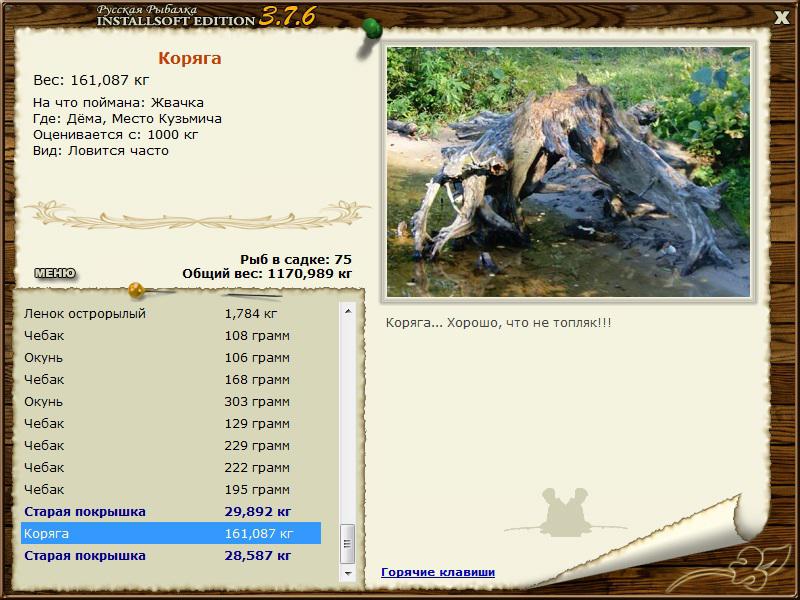This screenshot has width=800, height=600.
Task: Select the highlighted Коряга 161,087 кг row
Action: click(x=171, y=533)
